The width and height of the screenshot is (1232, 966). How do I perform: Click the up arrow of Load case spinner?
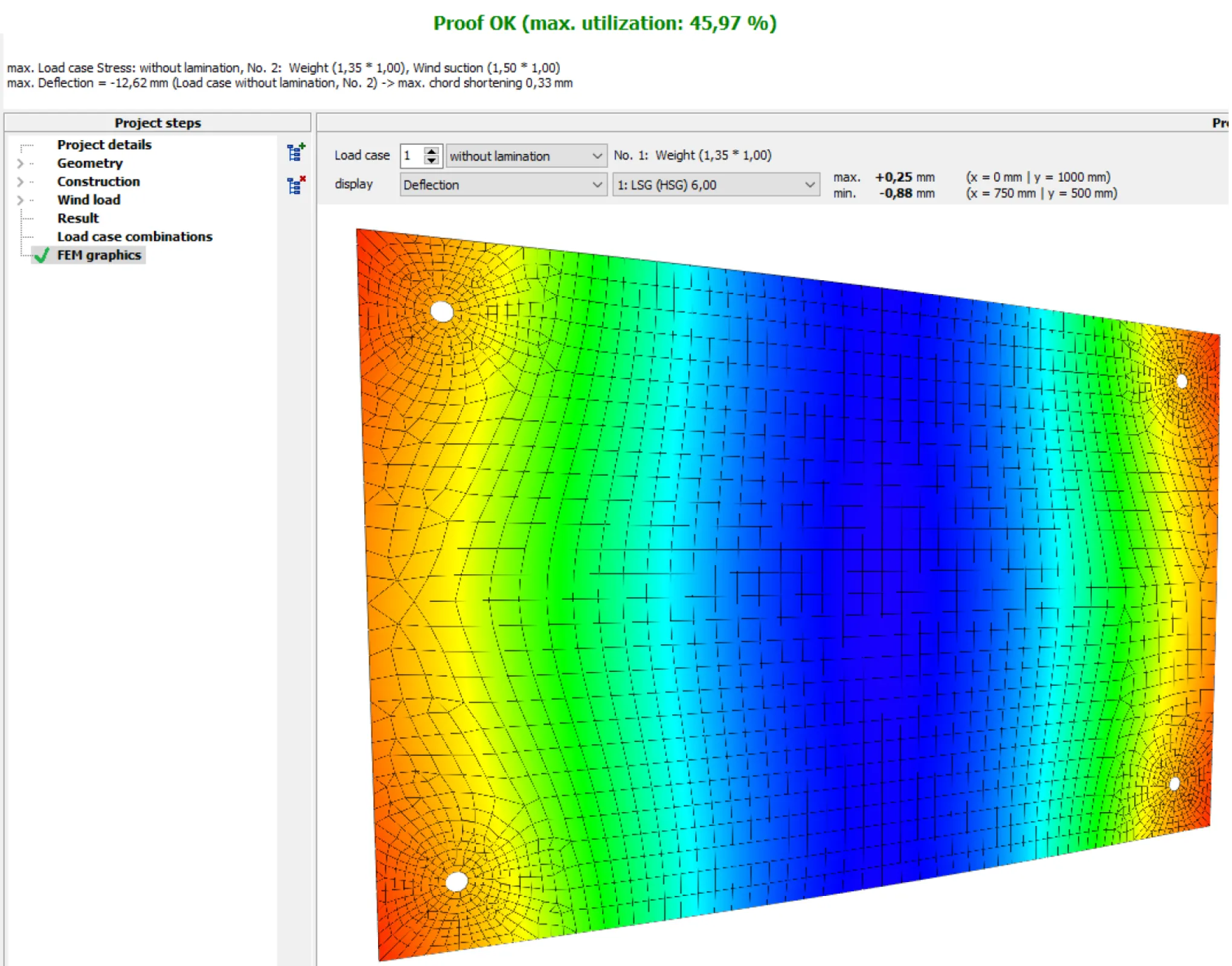pos(430,151)
